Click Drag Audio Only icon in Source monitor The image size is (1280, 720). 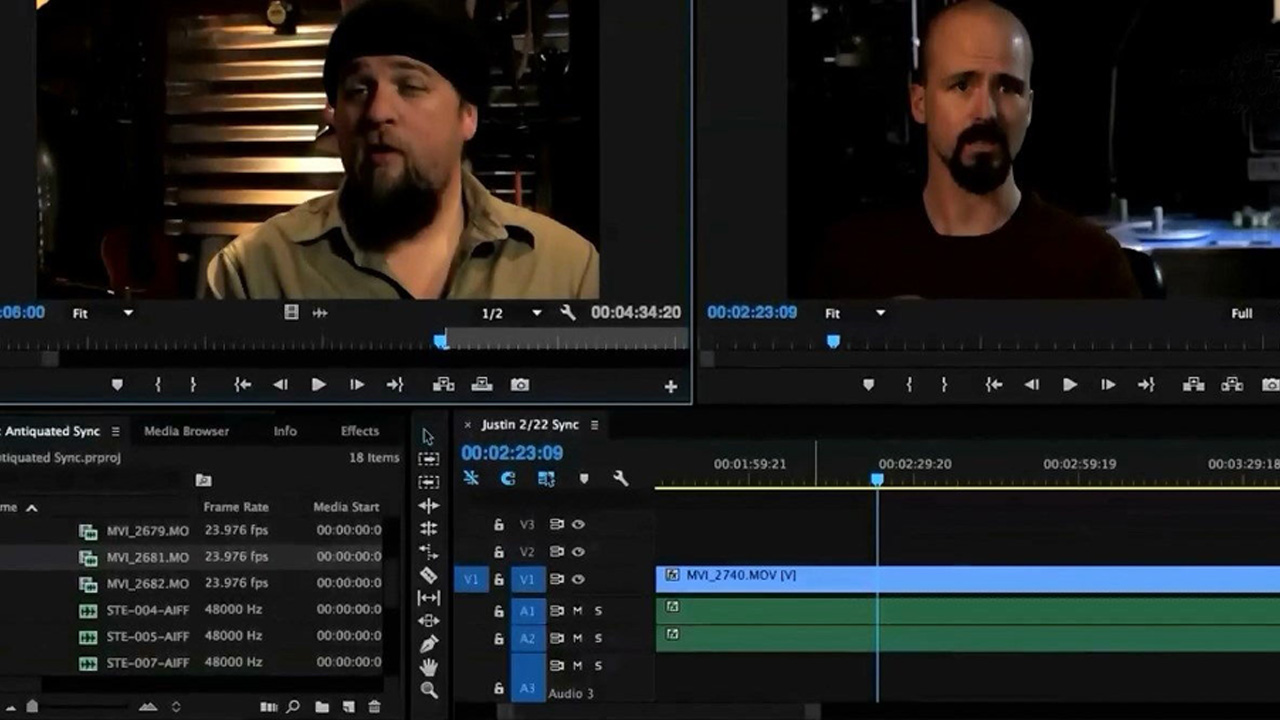[x=320, y=313]
